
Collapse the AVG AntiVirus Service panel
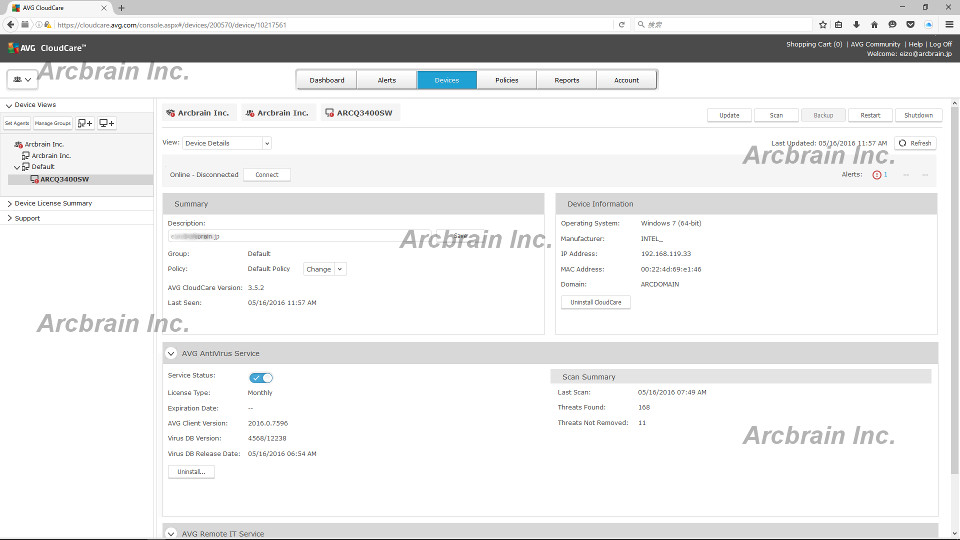click(x=171, y=353)
